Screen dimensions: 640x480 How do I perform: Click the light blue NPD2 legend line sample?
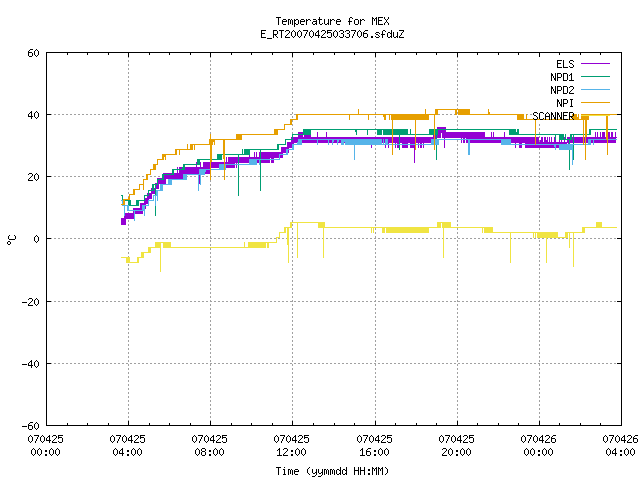(x=595, y=90)
